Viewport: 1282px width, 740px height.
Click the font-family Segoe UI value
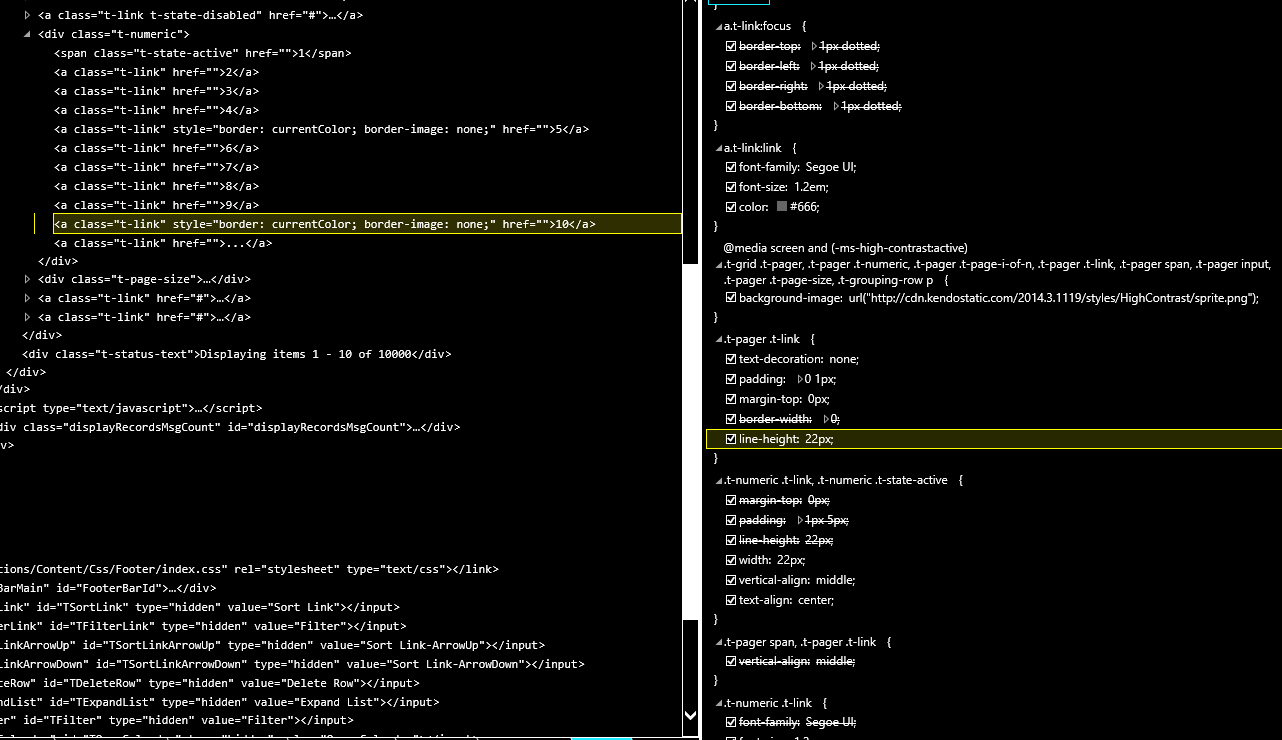(831, 167)
